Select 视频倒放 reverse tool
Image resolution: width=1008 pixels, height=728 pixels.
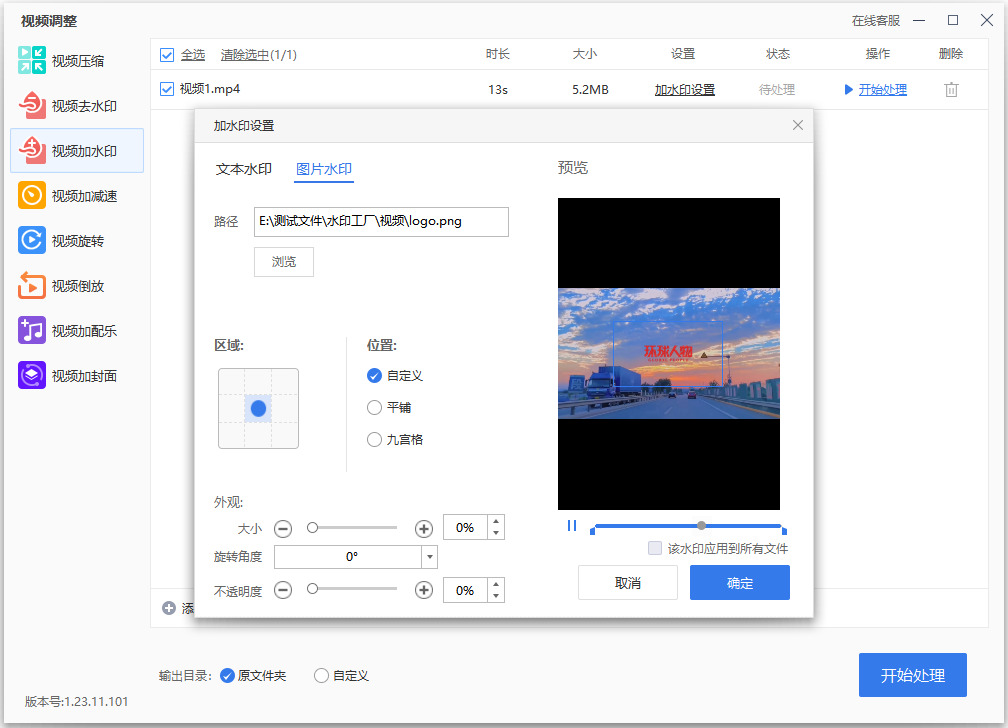pos(62,286)
